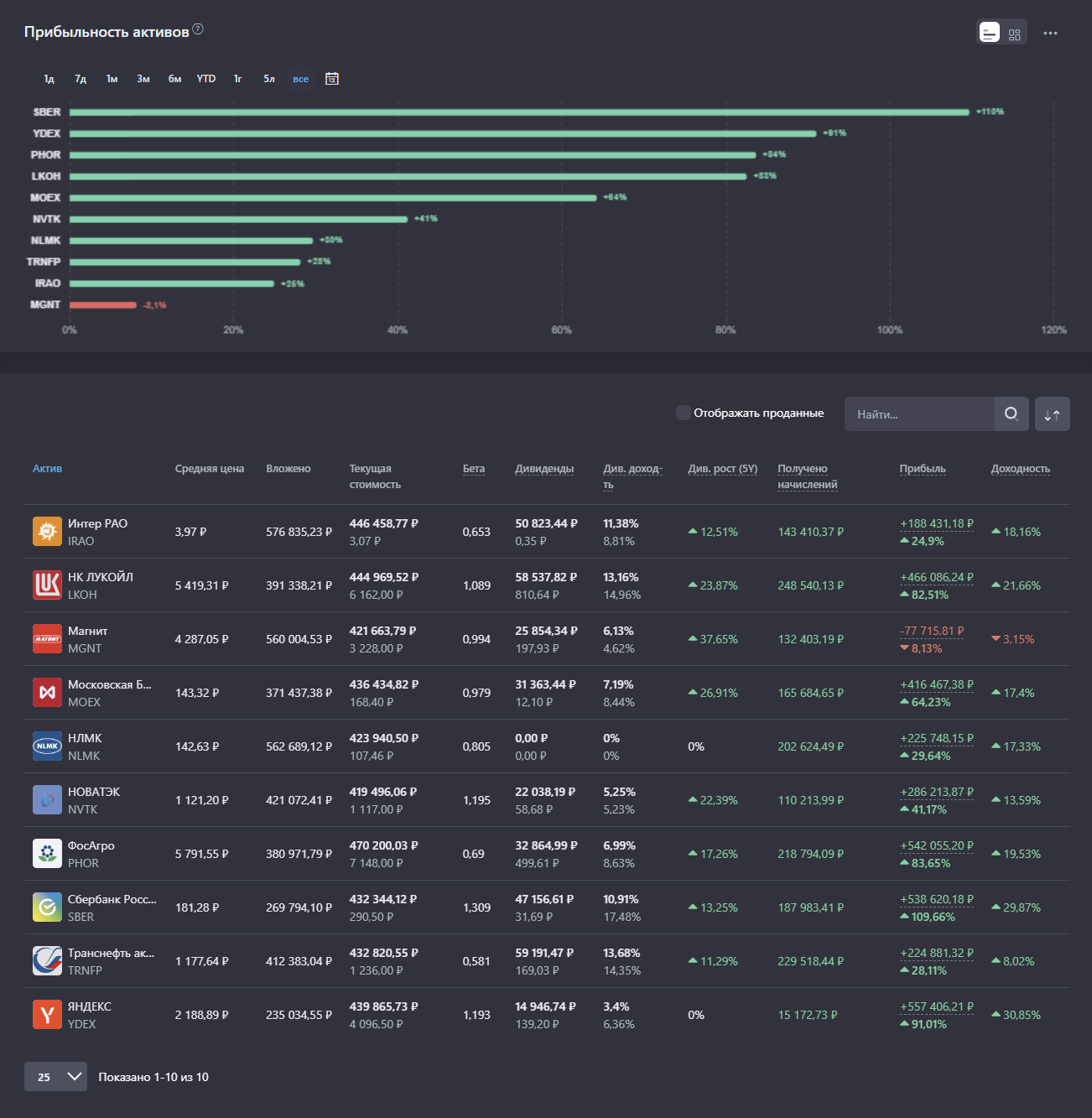Click the Магнит company logo
1092x1118 pixels.
(47, 639)
